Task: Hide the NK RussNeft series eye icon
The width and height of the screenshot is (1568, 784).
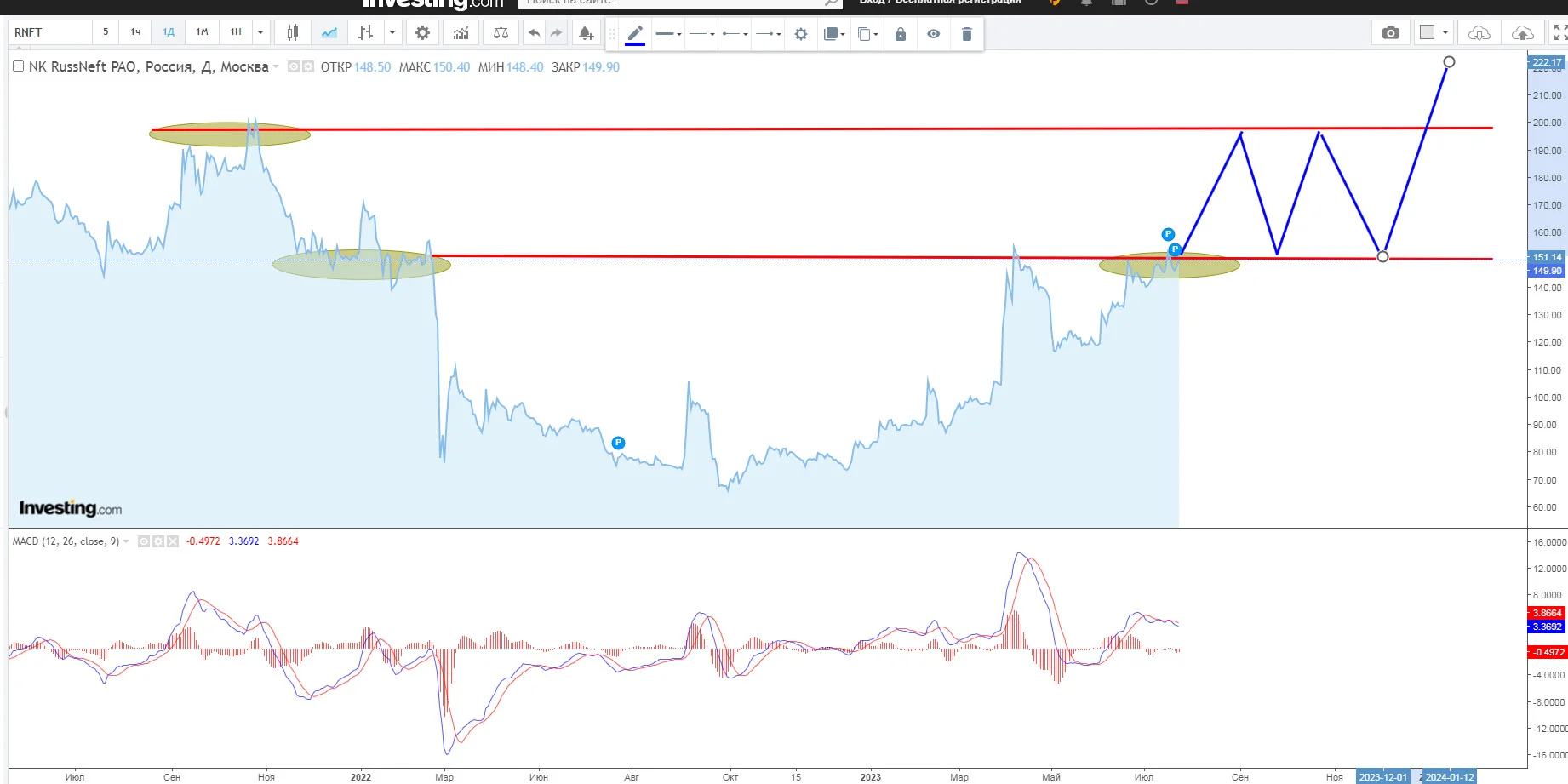Action: 294,66
